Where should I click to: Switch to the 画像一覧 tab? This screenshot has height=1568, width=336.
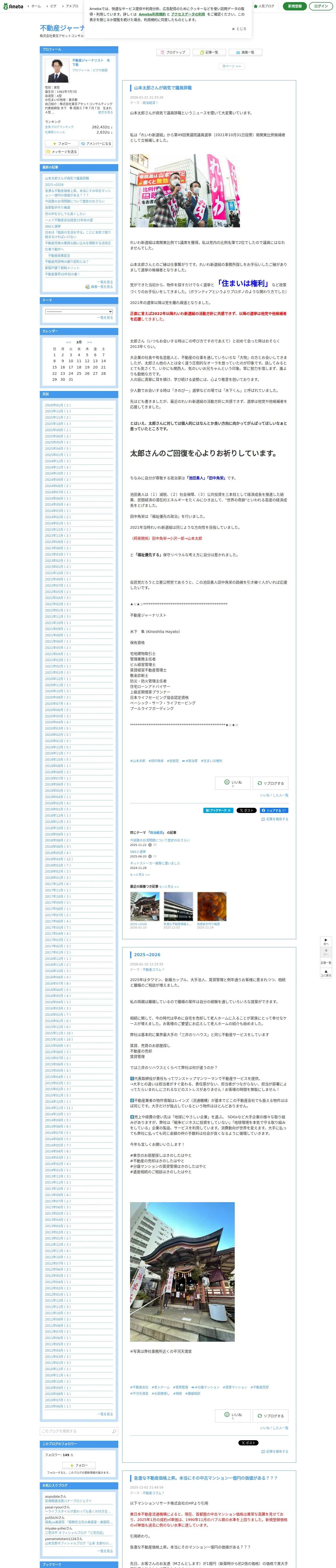click(x=245, y=52)
